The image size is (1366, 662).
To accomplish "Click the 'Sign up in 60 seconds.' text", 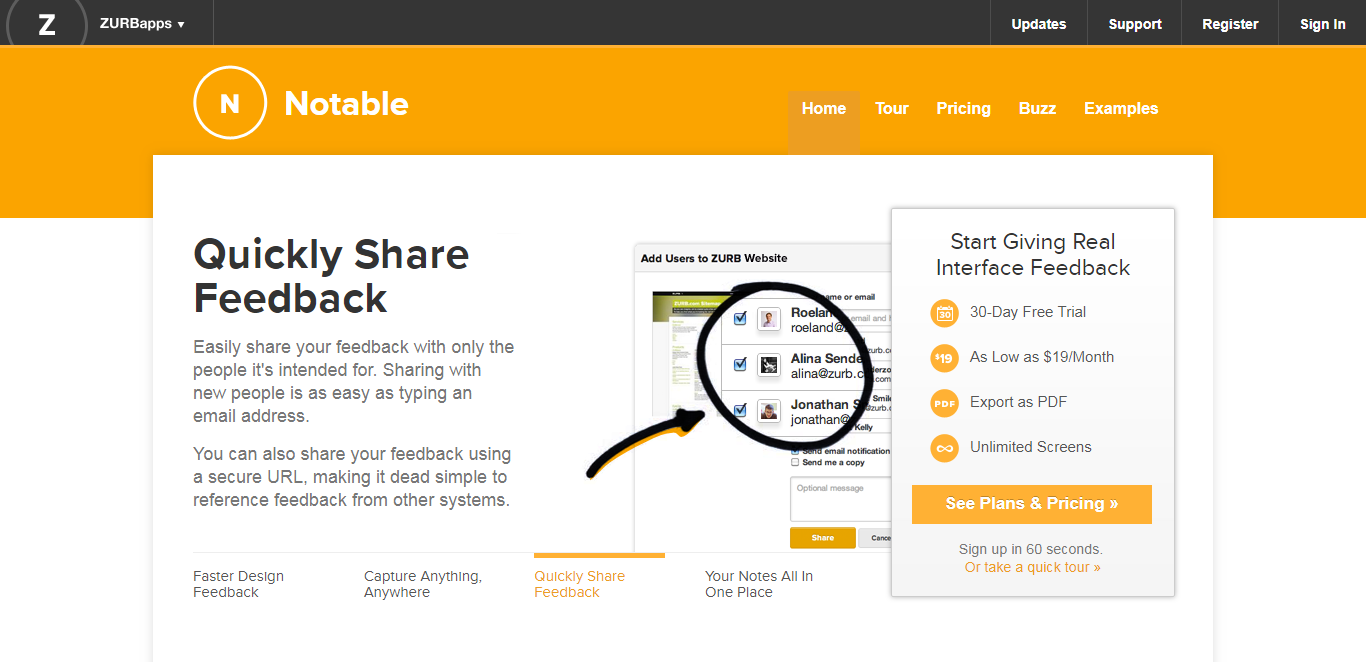I will click(x=1030, y=549).
